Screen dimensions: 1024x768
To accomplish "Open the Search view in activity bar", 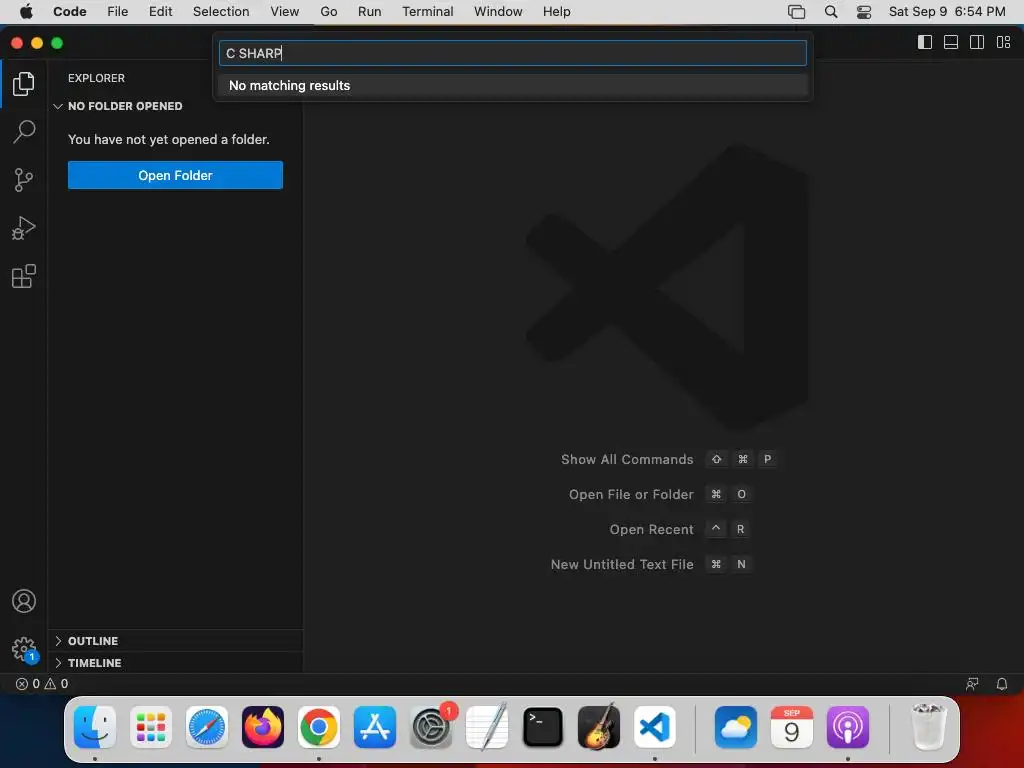I will click(x=24, y=131).
